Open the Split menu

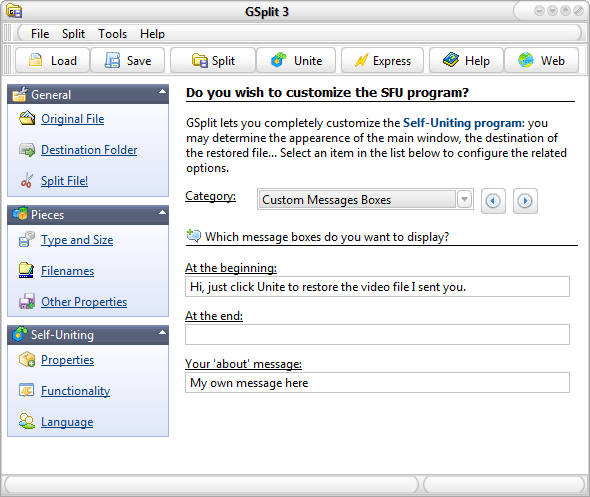[73, 34]
